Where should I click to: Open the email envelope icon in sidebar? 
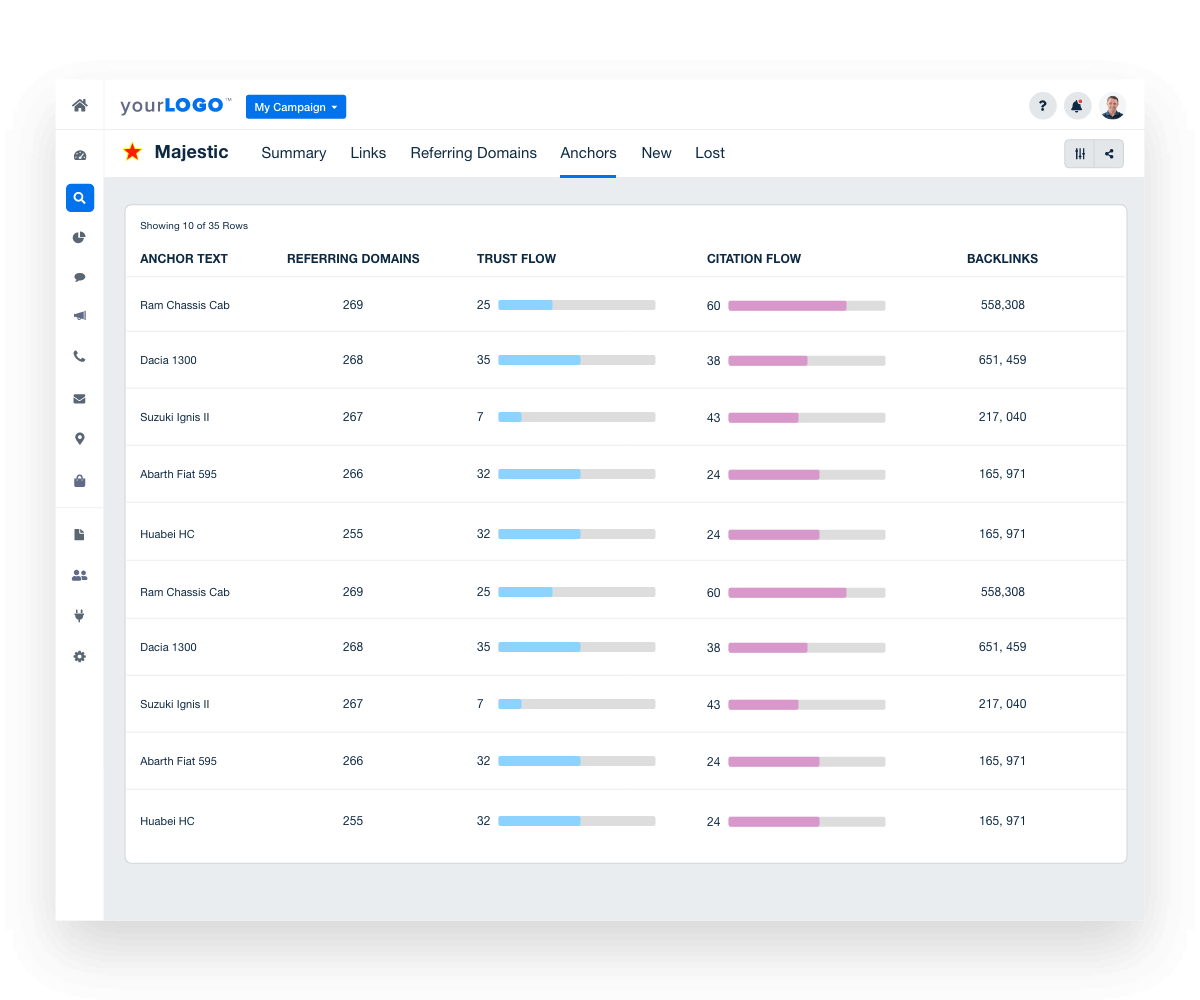pyautogui.click(x=80, y=398)
